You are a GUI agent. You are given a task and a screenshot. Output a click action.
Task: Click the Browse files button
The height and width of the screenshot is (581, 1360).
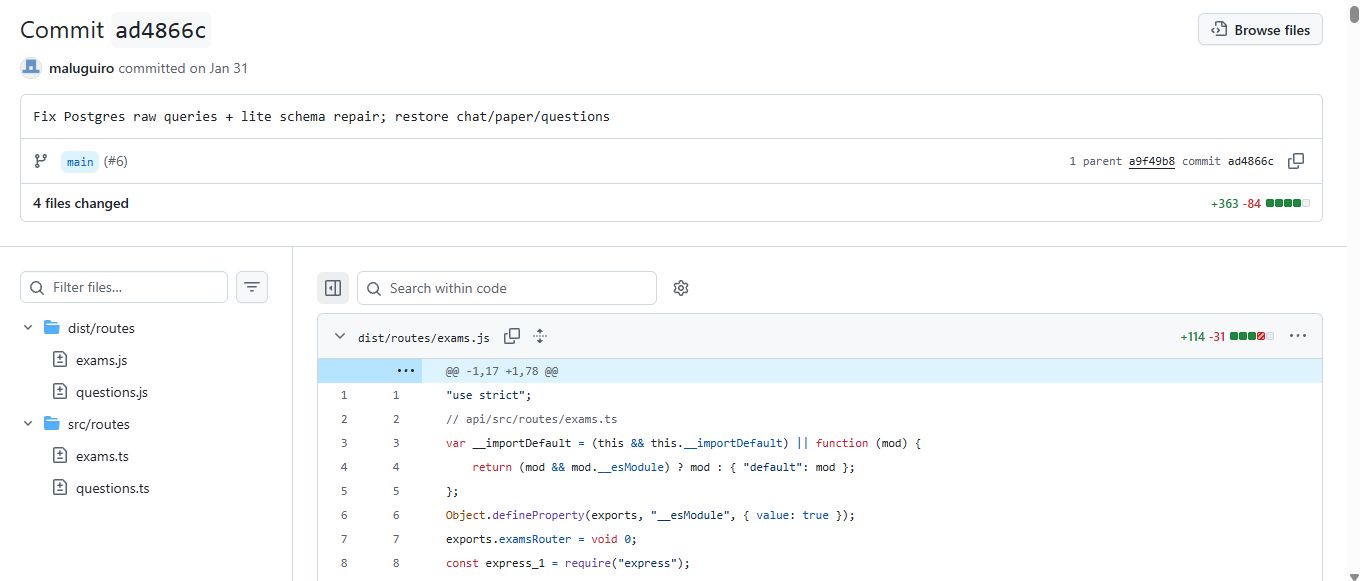(1260, 30)
